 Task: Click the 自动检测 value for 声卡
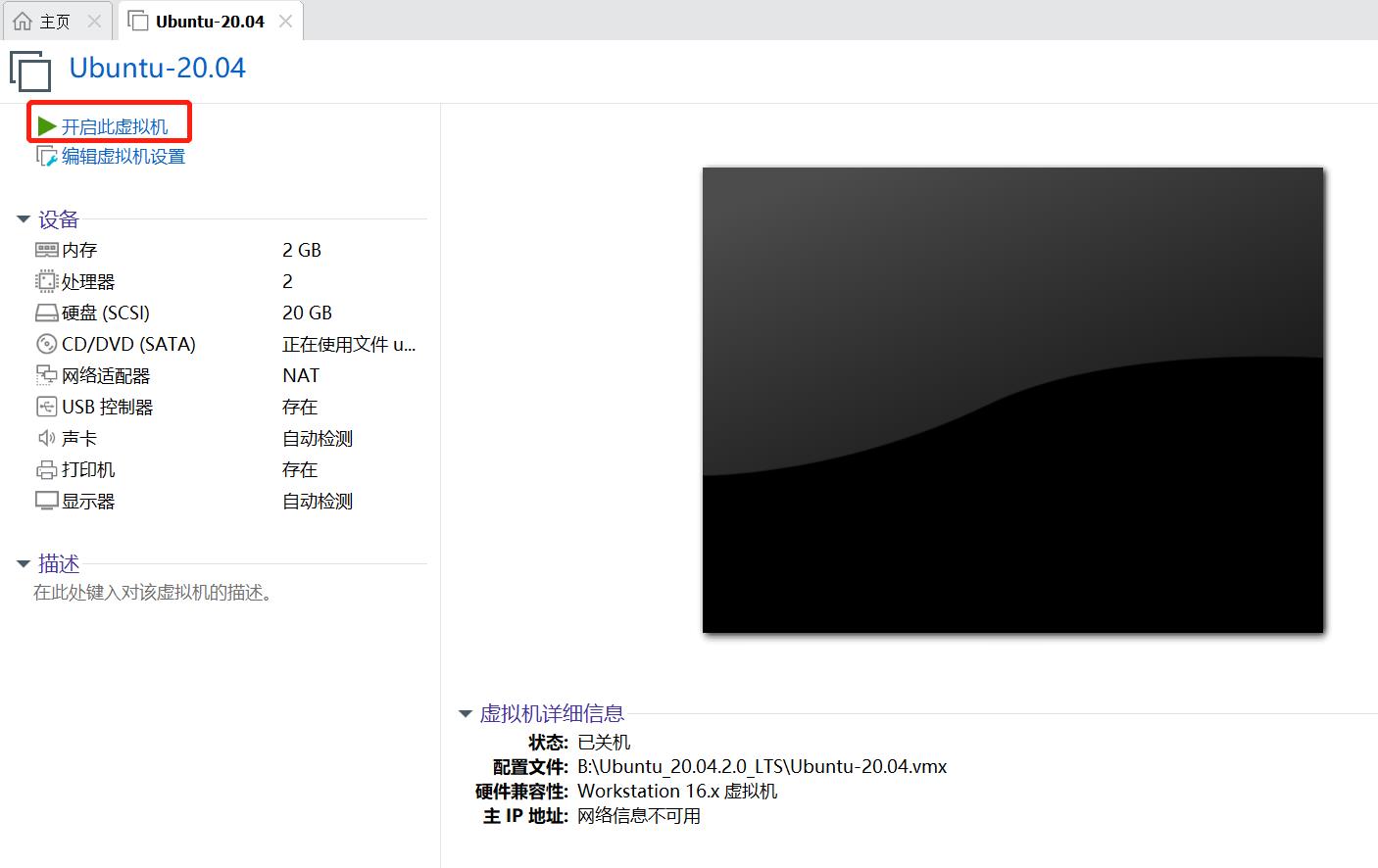tap(318, 438)
